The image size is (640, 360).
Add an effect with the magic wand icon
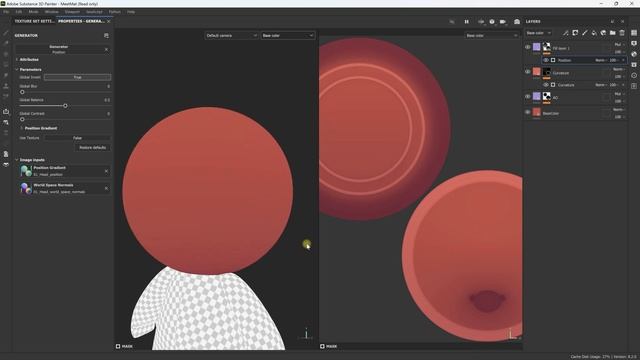566,33
